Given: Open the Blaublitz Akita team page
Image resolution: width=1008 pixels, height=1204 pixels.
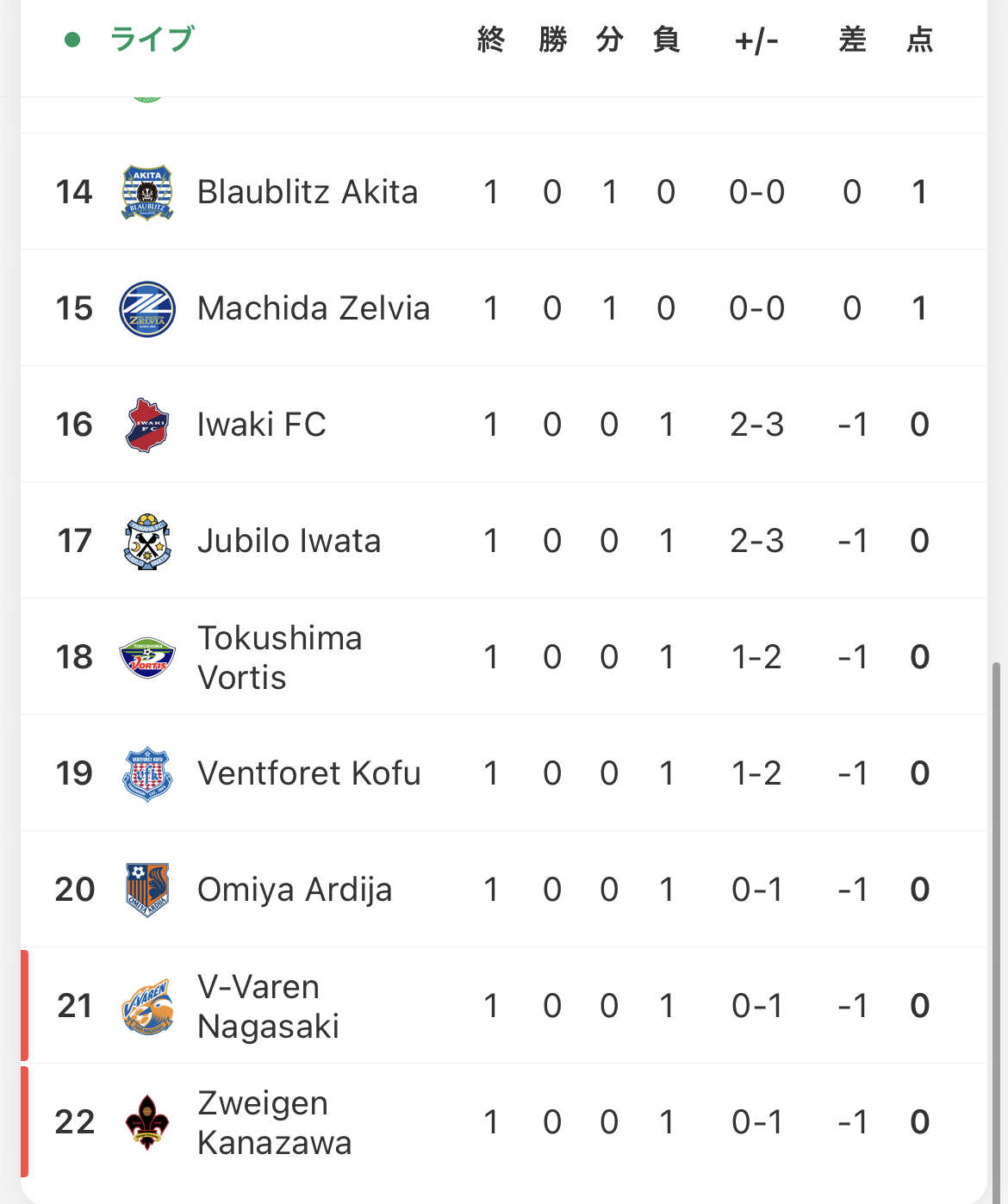Looking at the screenshot, I should tap(308, 192).
